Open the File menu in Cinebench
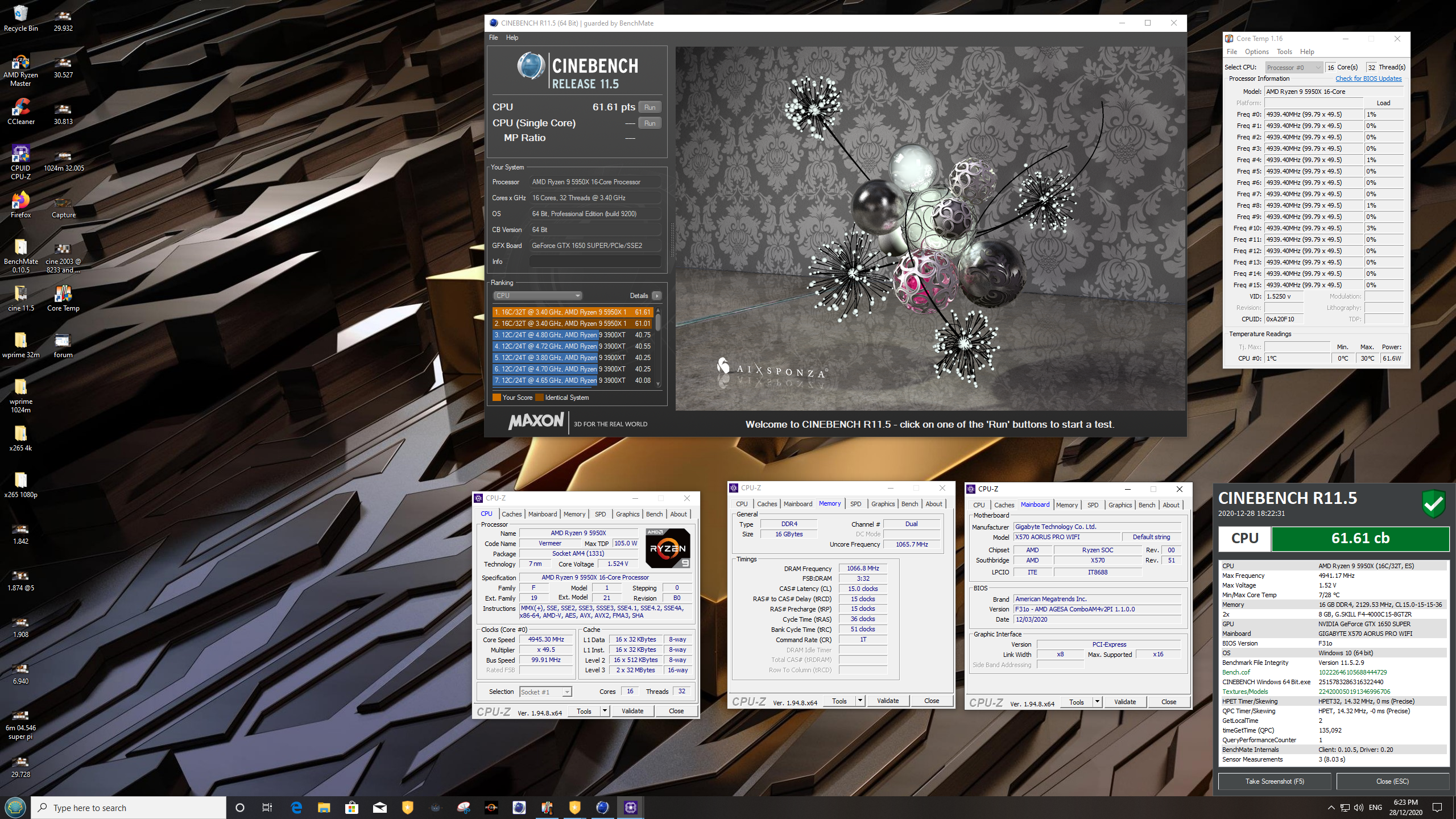Image resolution: width=1456 pixels, height=819 pixels. (x=493, y=38)
